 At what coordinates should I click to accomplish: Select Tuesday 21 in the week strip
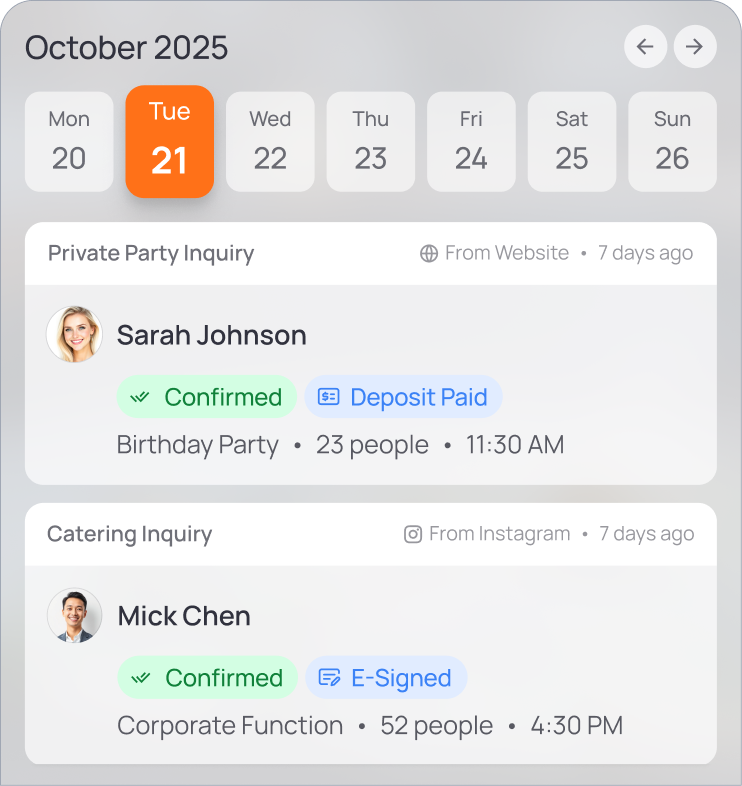click(169, 141)
